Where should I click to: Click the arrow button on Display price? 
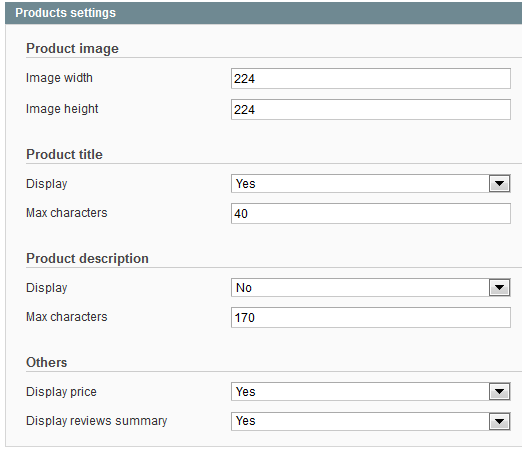pyautogui.click(x=499, y=392)
